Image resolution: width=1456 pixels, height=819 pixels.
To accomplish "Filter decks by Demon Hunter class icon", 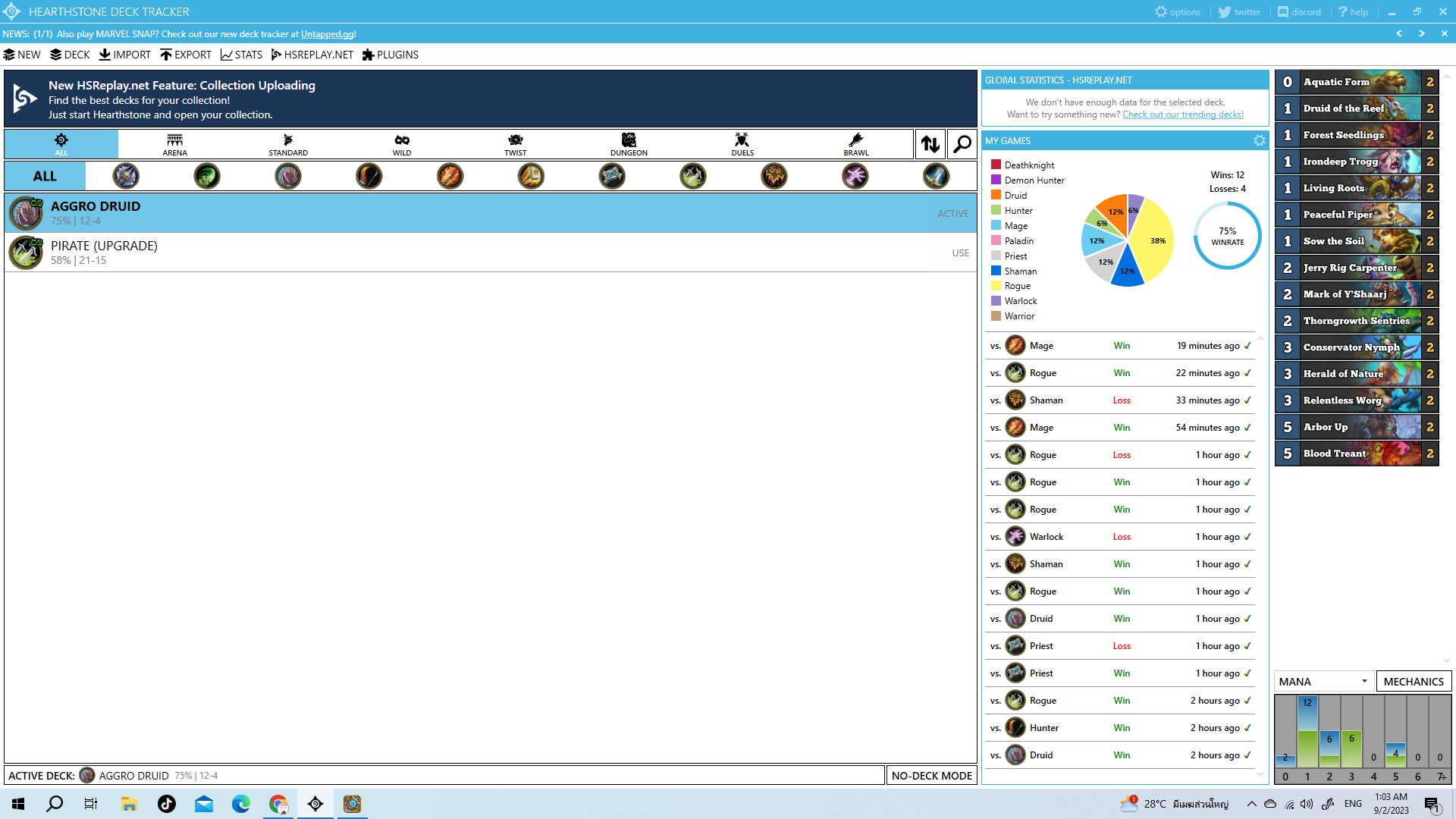I will [207, 176].
